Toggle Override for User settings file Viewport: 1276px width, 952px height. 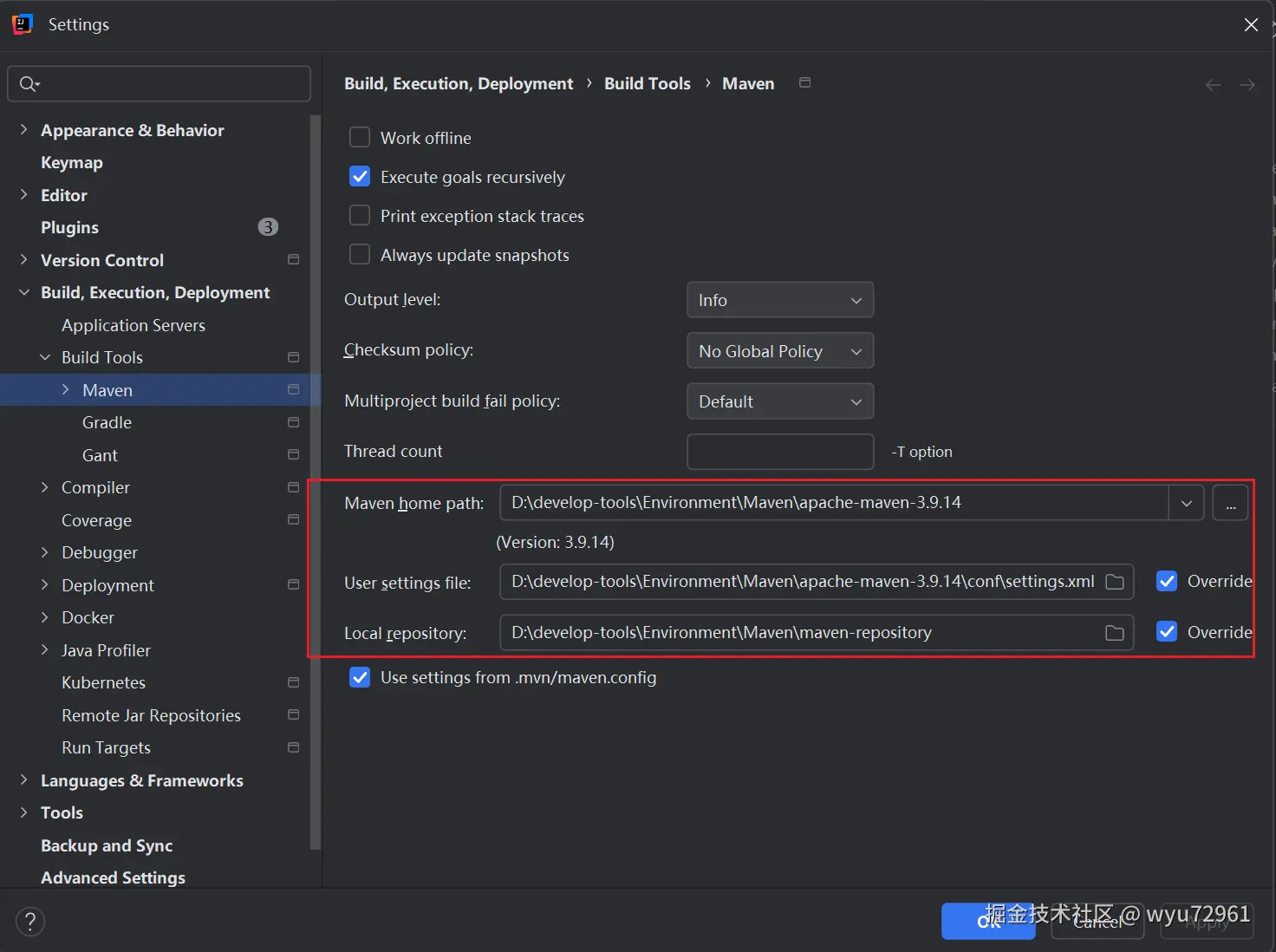point(1167,581)
